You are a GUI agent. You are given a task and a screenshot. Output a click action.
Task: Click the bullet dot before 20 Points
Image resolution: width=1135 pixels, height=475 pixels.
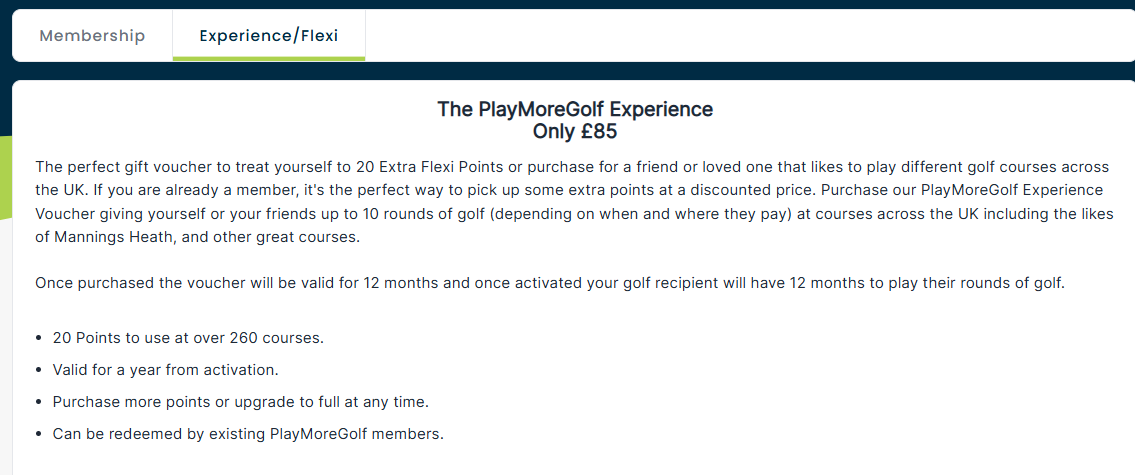point(38,339)
